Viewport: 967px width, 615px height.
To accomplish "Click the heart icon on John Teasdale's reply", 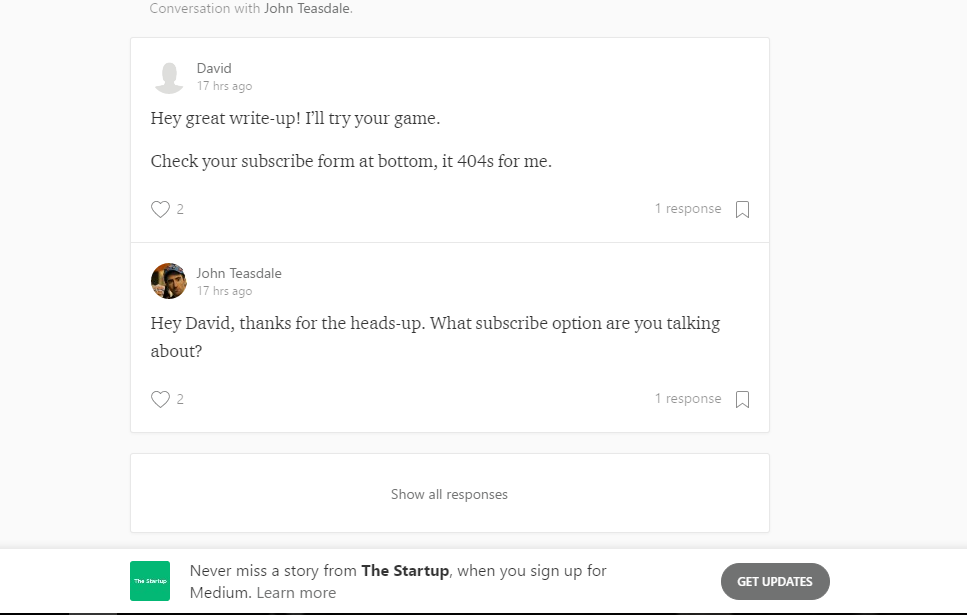I will pos(160,399).
